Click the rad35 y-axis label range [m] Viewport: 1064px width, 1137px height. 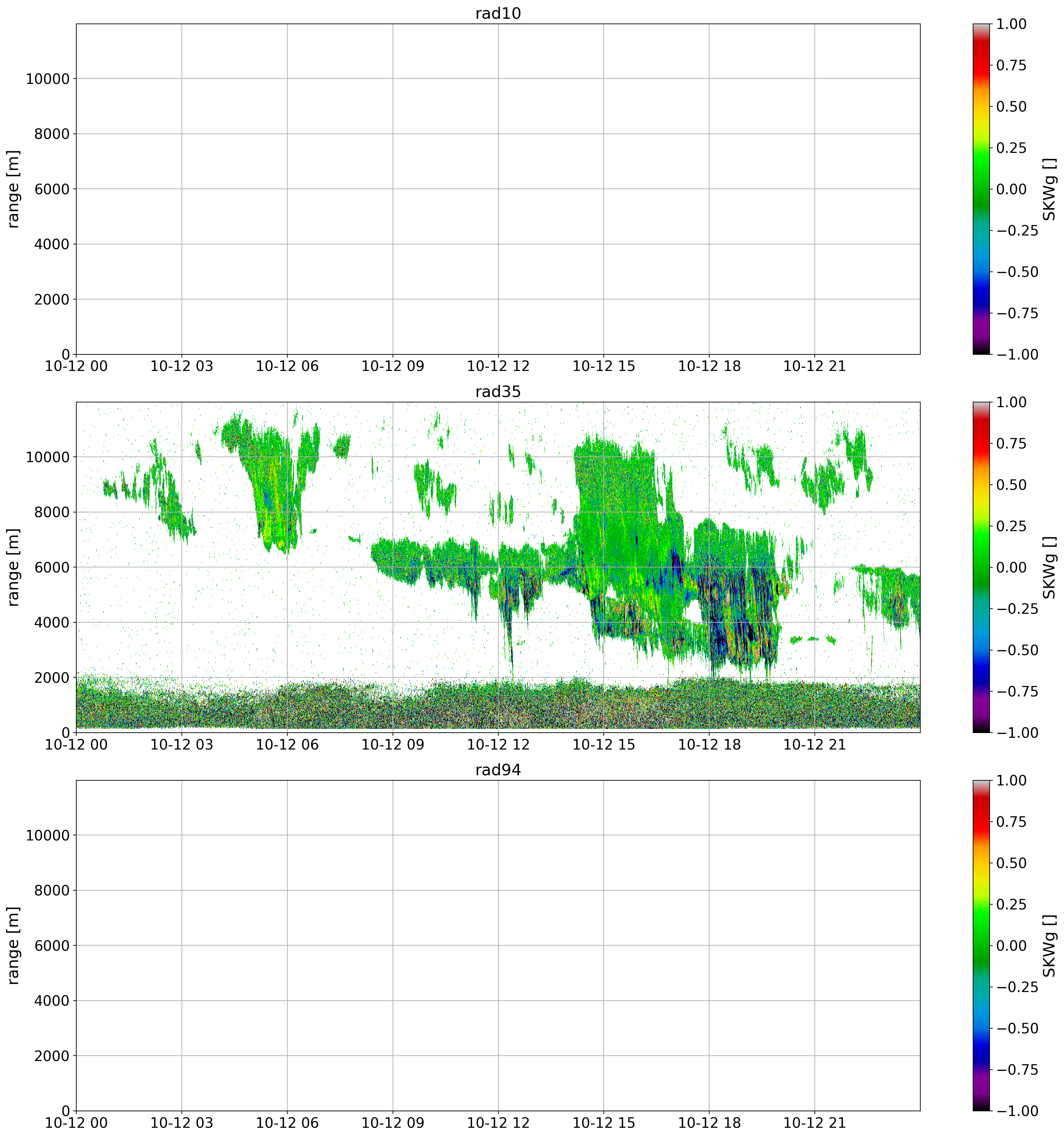point(14,567)
